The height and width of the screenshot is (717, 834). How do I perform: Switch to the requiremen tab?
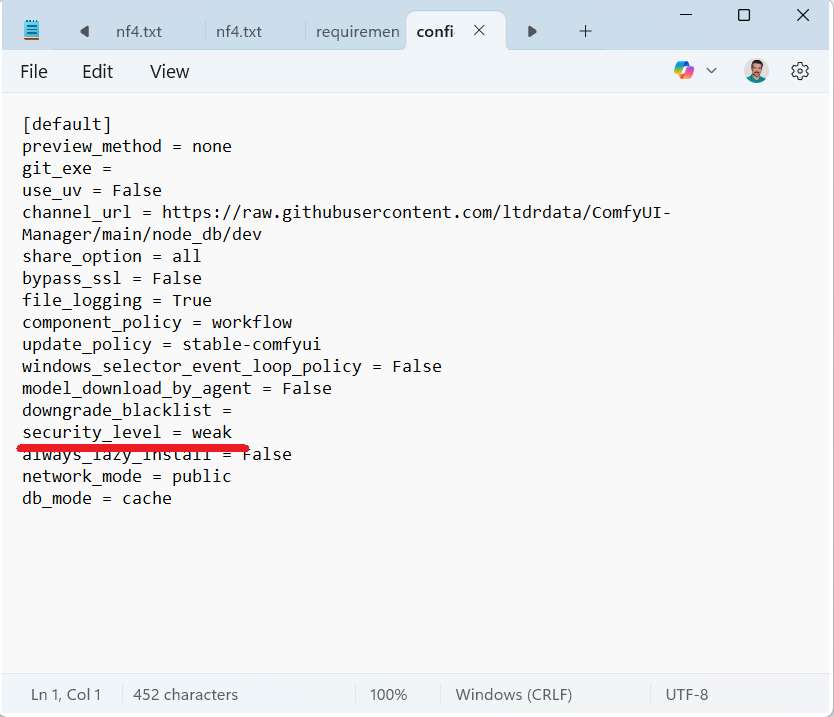tap(357, 32)
